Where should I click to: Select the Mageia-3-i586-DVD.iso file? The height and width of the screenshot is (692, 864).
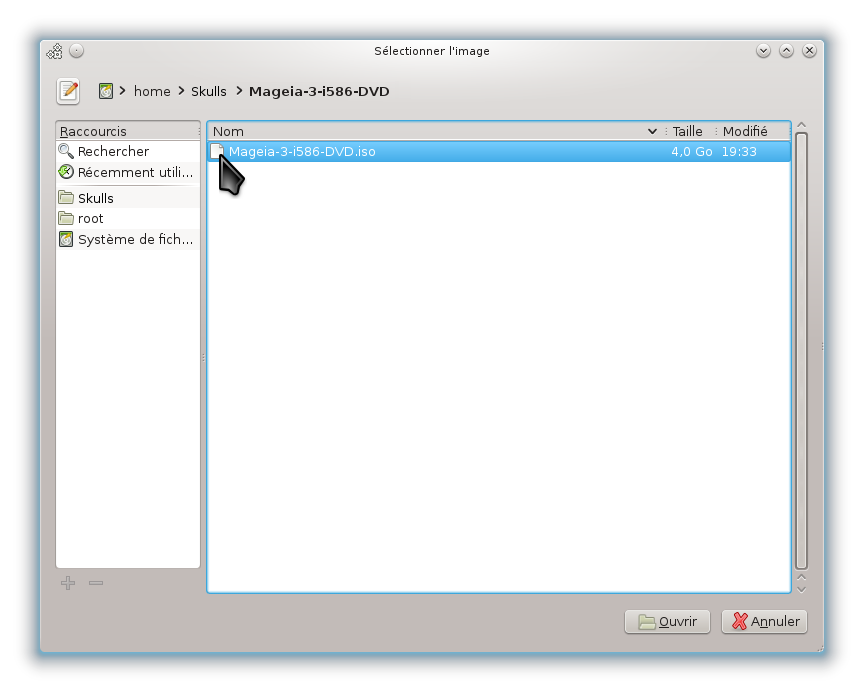(499, 152)
